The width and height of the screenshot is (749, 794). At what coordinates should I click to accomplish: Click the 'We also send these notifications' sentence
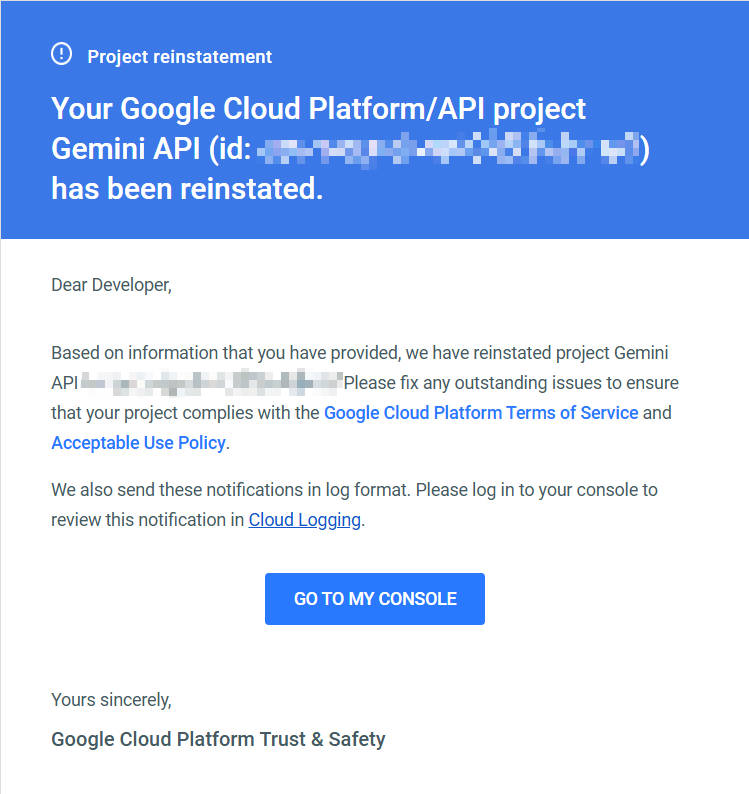coord(230,490)
